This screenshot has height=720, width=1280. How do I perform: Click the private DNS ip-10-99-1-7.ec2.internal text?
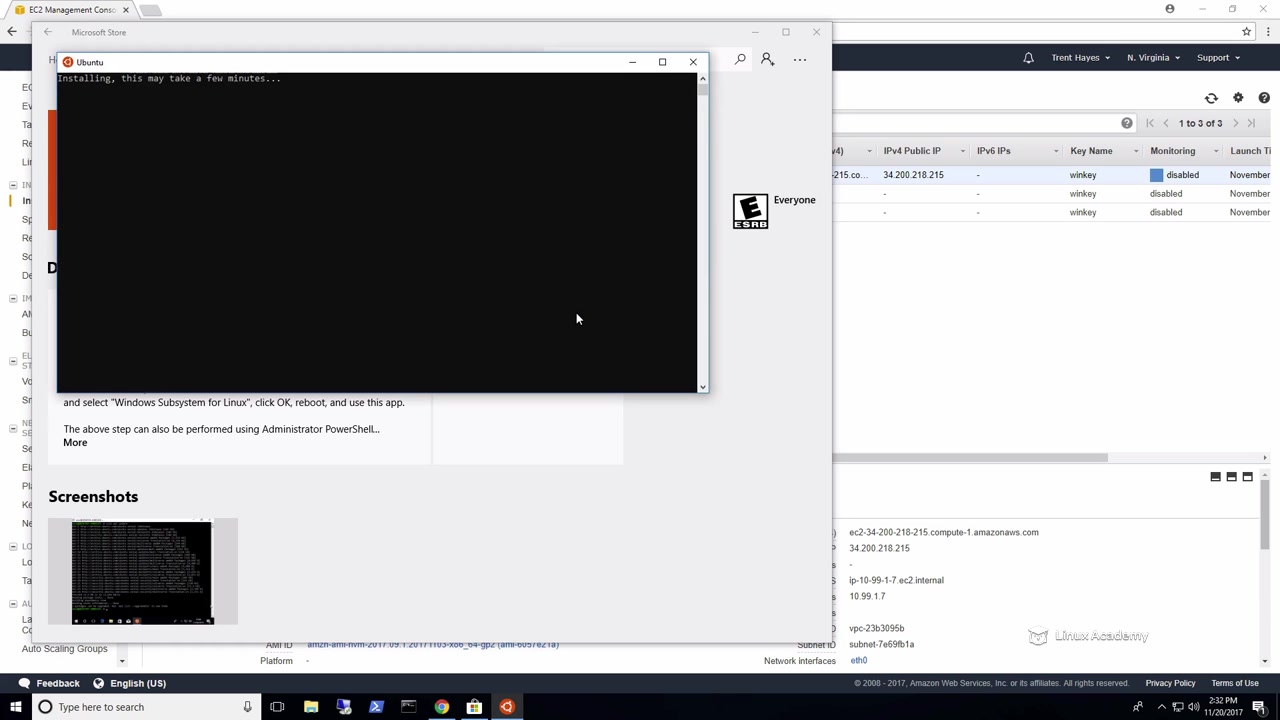pos(896,580)
